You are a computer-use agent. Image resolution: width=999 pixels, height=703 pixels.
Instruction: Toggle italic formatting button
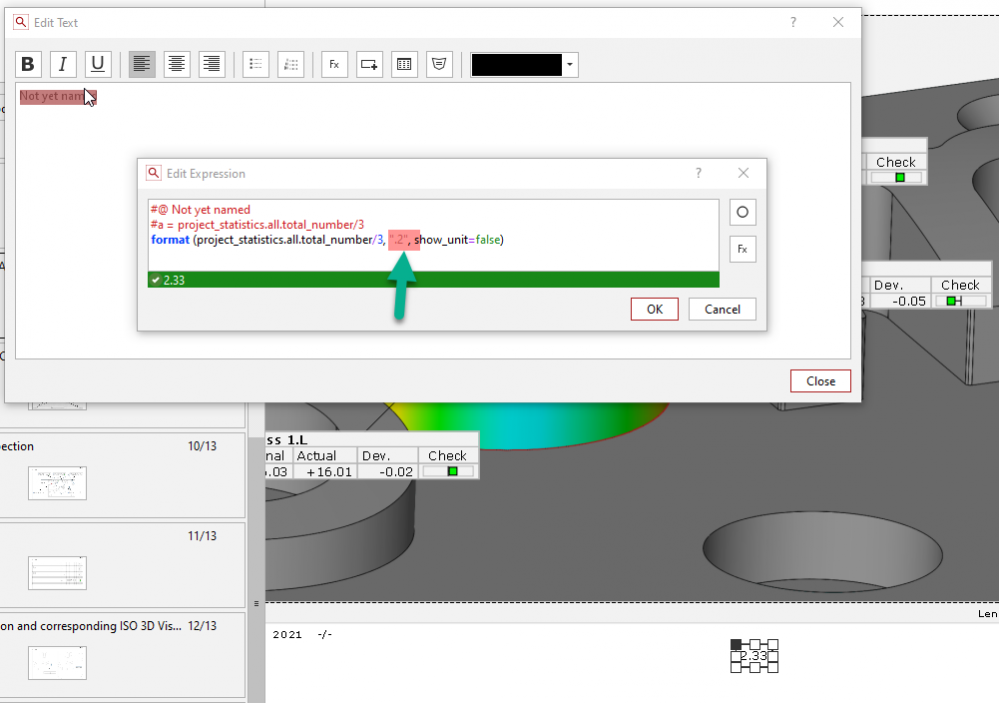click(63, 65)
